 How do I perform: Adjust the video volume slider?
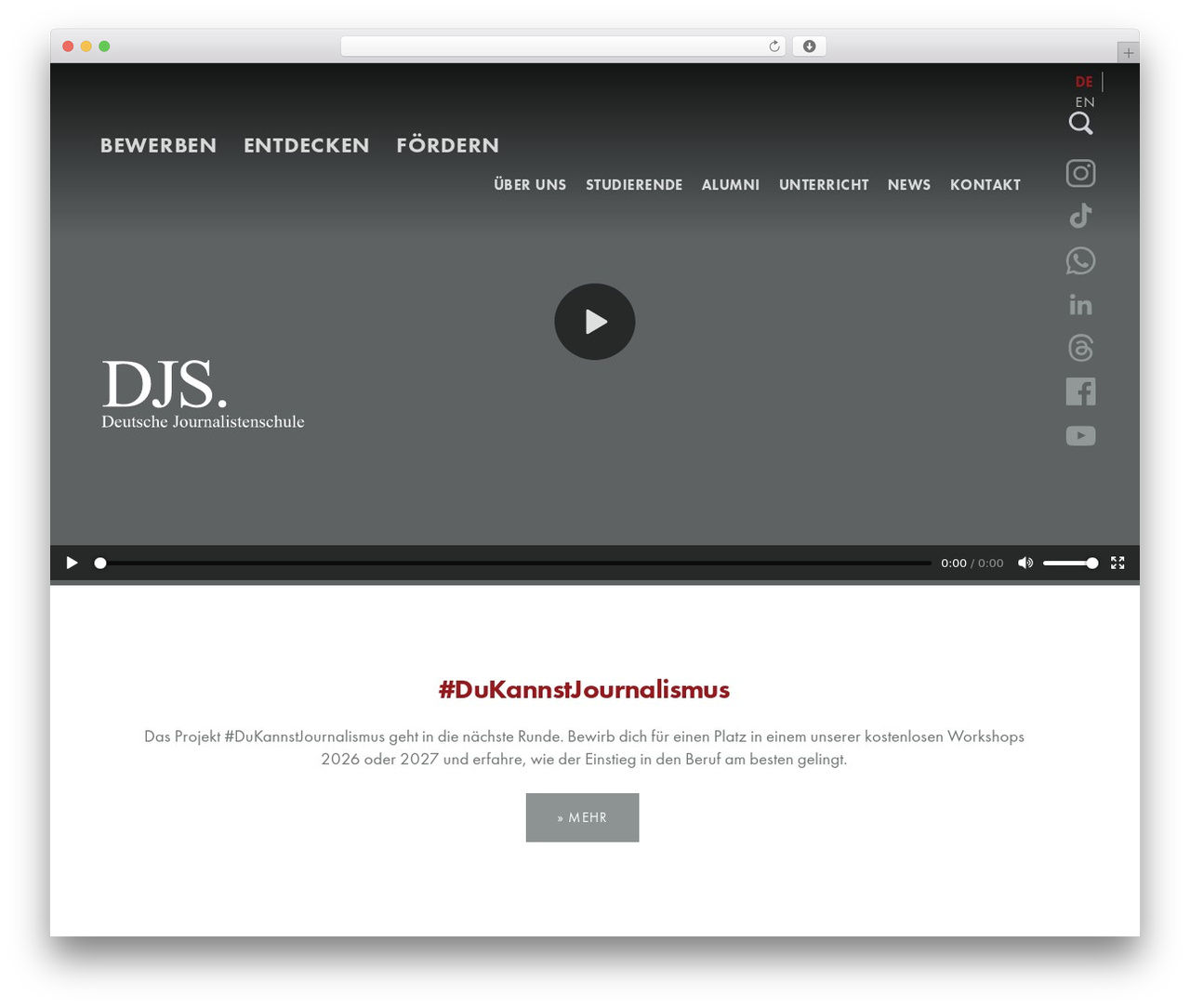pyautogui.click(x=1070, y=563)
